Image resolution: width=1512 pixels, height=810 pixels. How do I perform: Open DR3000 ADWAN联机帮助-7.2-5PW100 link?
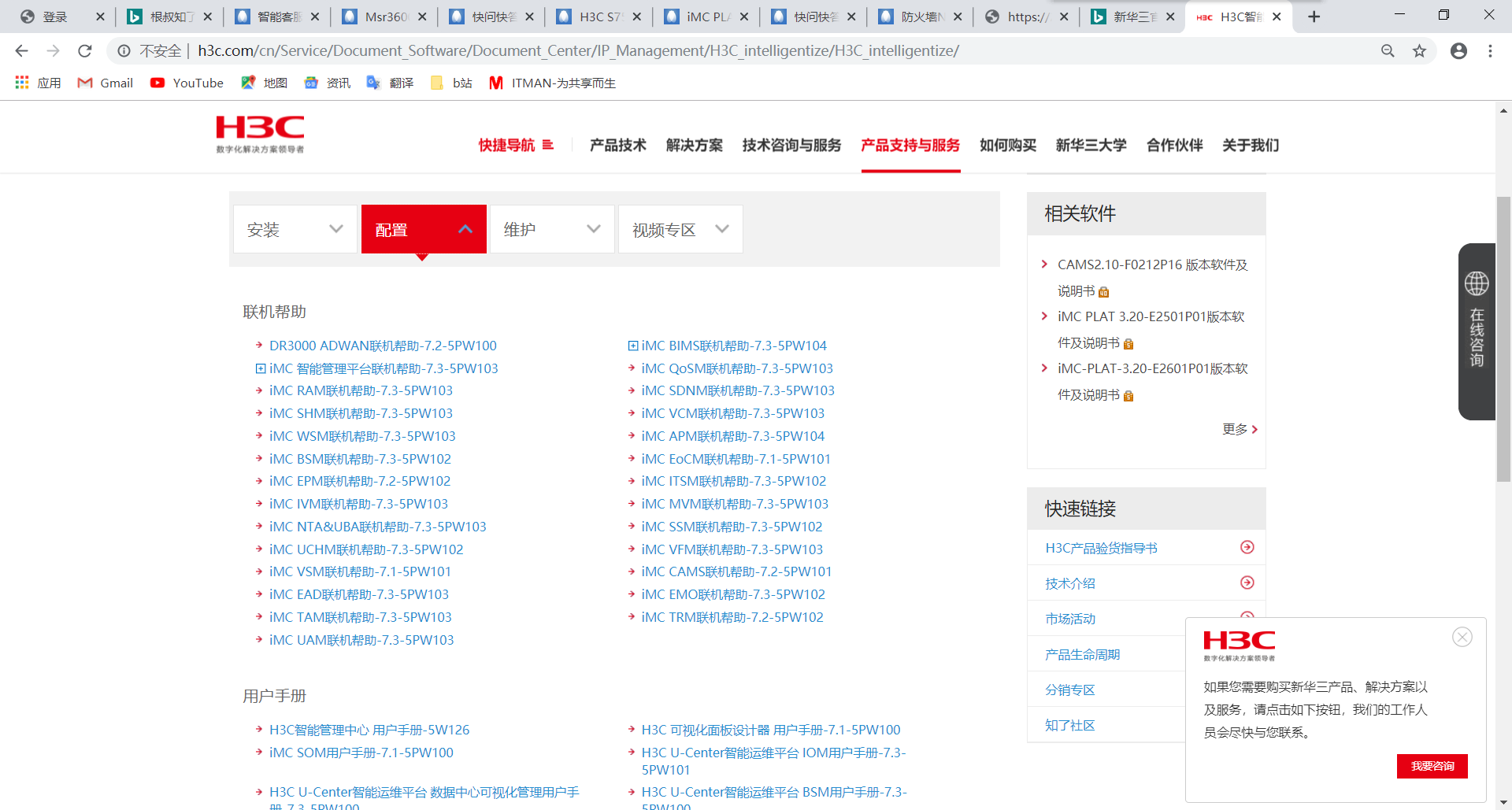coord(383,346)
